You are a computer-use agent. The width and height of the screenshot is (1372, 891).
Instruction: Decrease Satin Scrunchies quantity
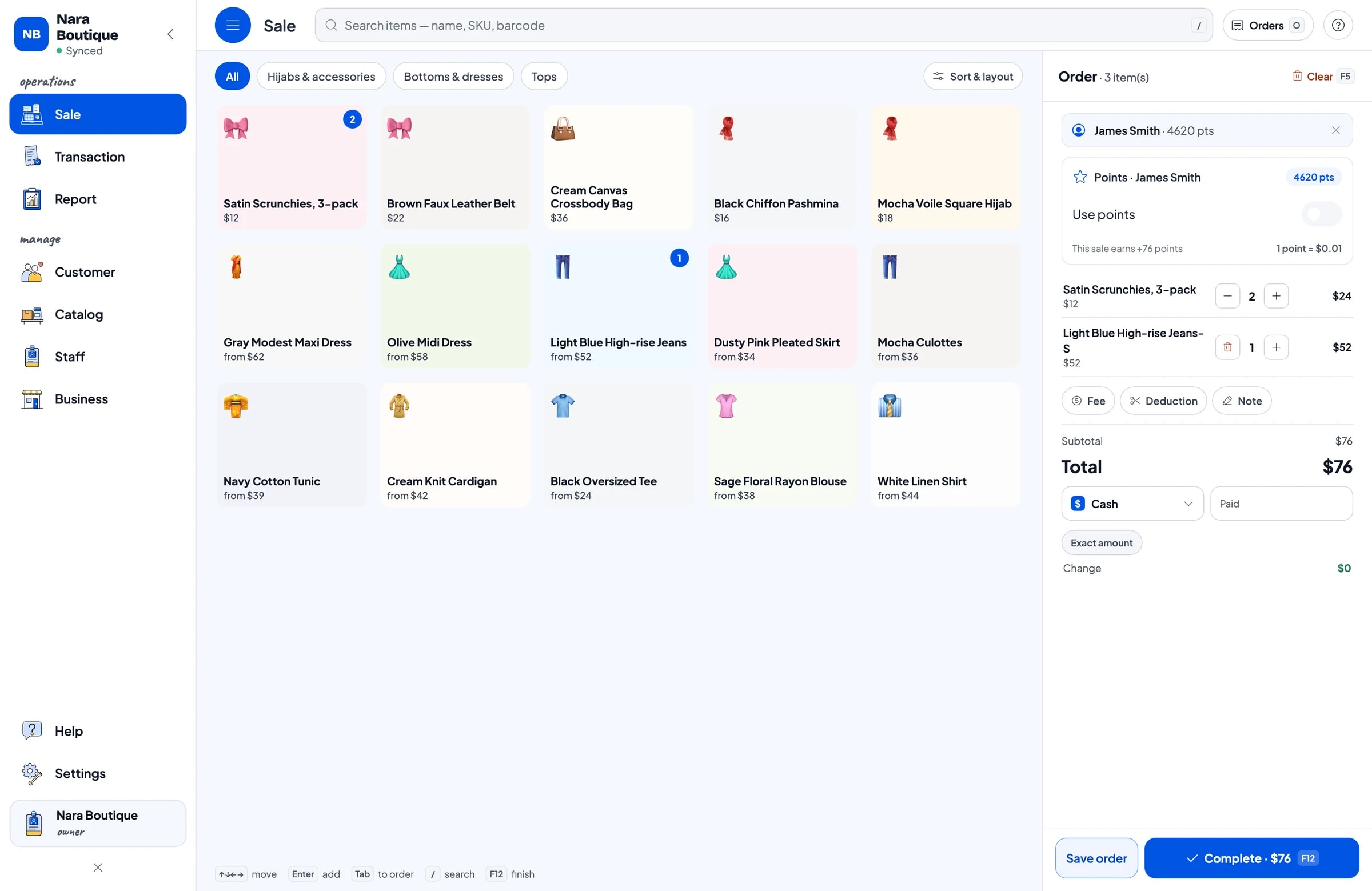tap(1227, 296)
